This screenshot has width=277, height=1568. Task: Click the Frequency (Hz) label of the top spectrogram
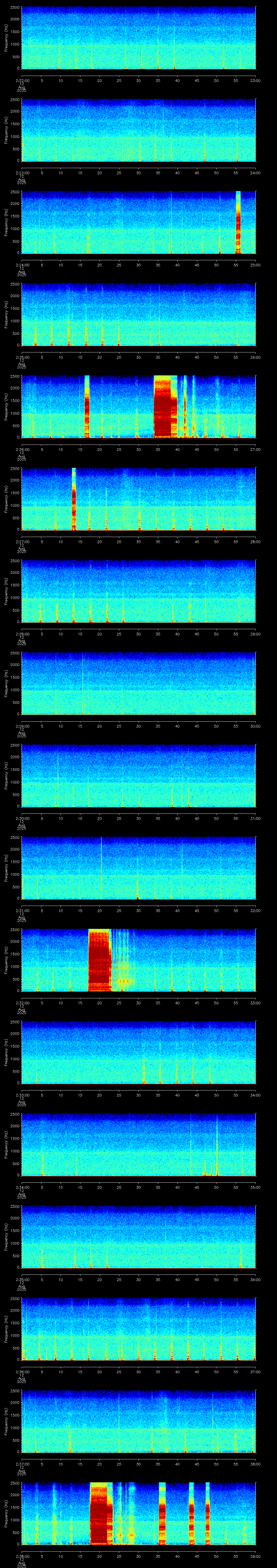7,38
